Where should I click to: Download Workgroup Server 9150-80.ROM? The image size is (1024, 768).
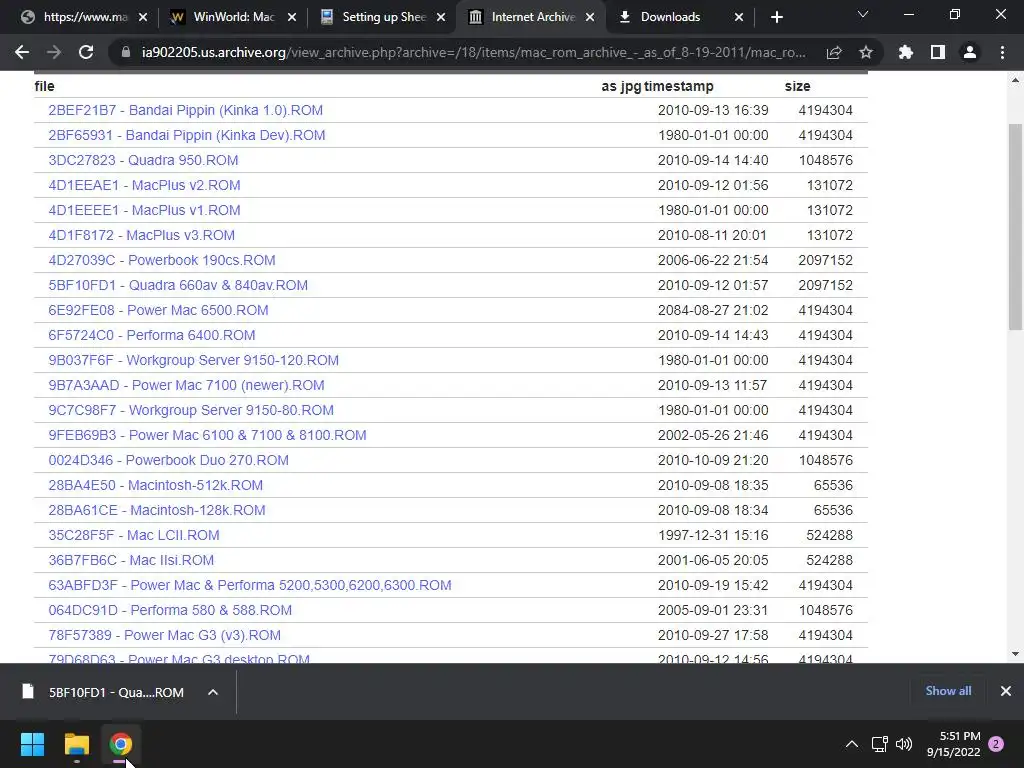(191, 410)
